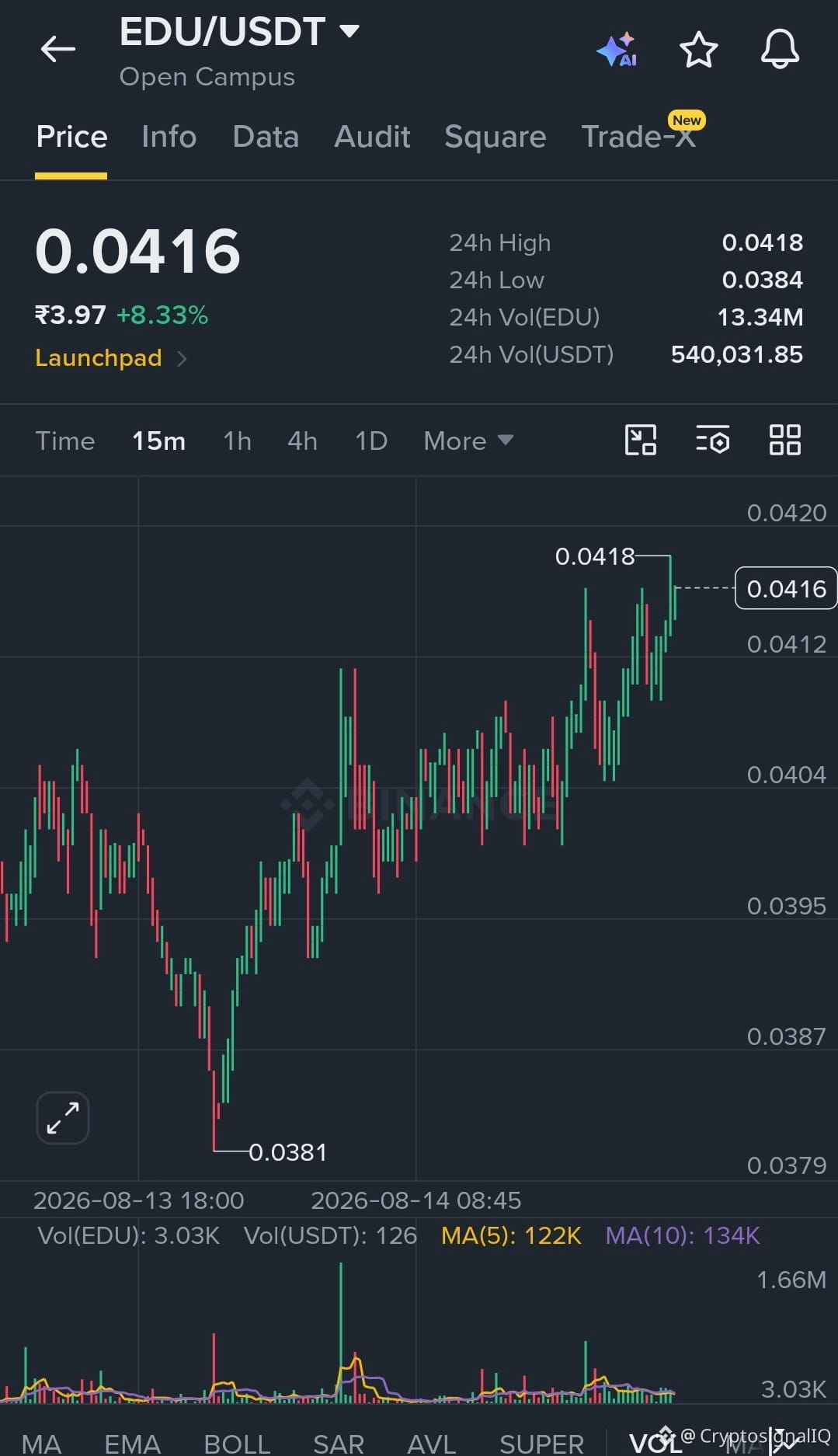The image size is (838, 1456).
Task: Click the MA(5): 122K volume label
Action: 511,1235
